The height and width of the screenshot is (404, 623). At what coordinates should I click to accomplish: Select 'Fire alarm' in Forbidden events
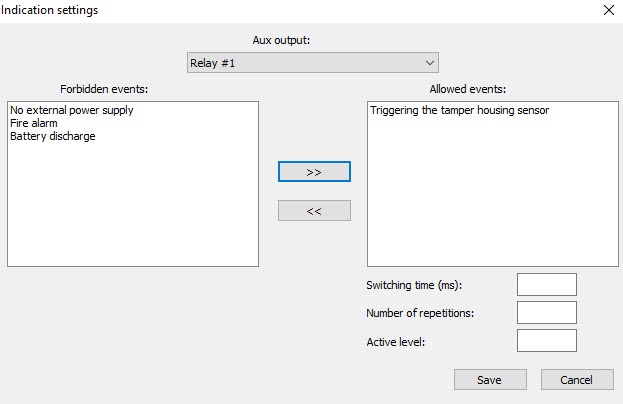(34, 123)
